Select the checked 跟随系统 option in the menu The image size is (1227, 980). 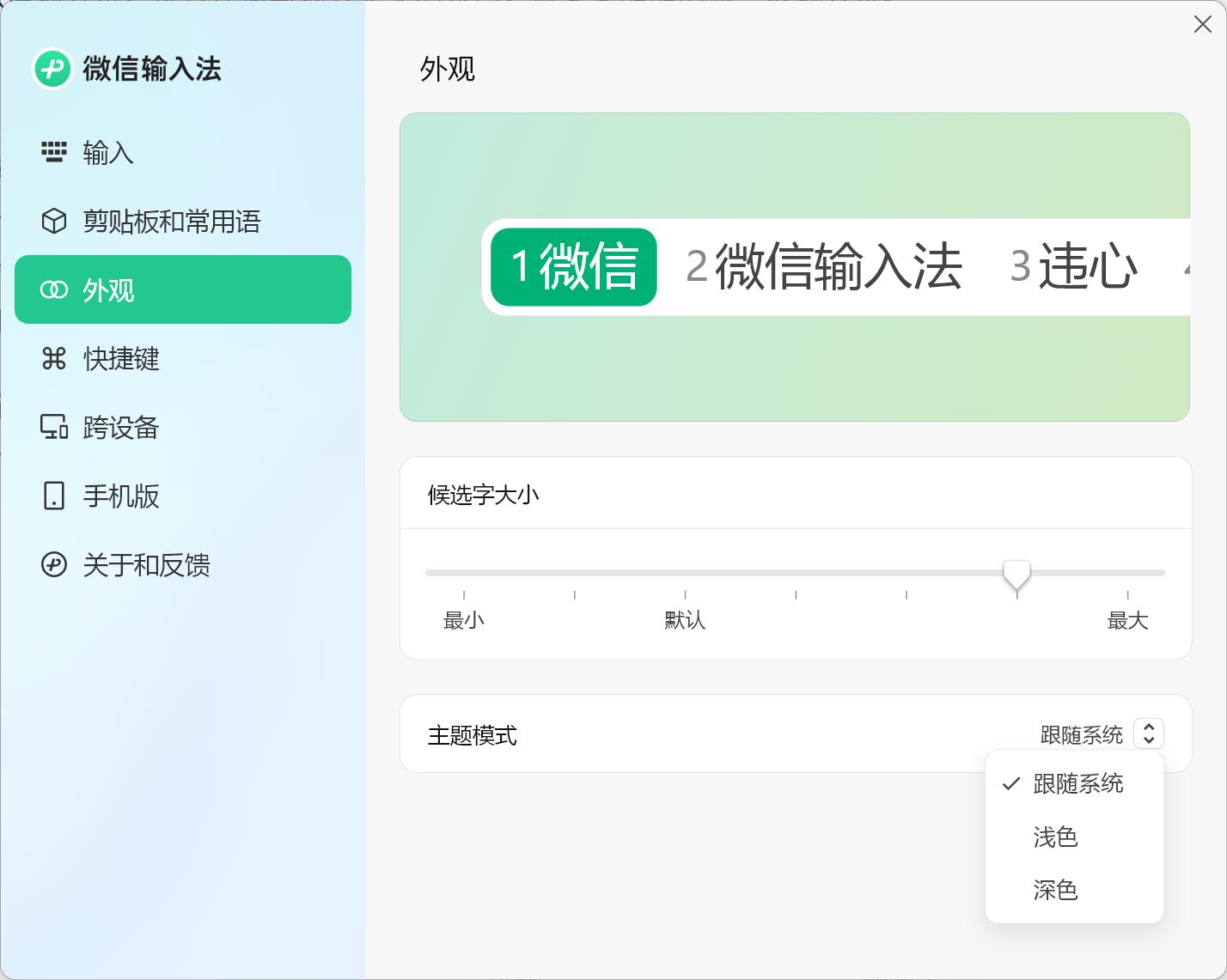1077,783
